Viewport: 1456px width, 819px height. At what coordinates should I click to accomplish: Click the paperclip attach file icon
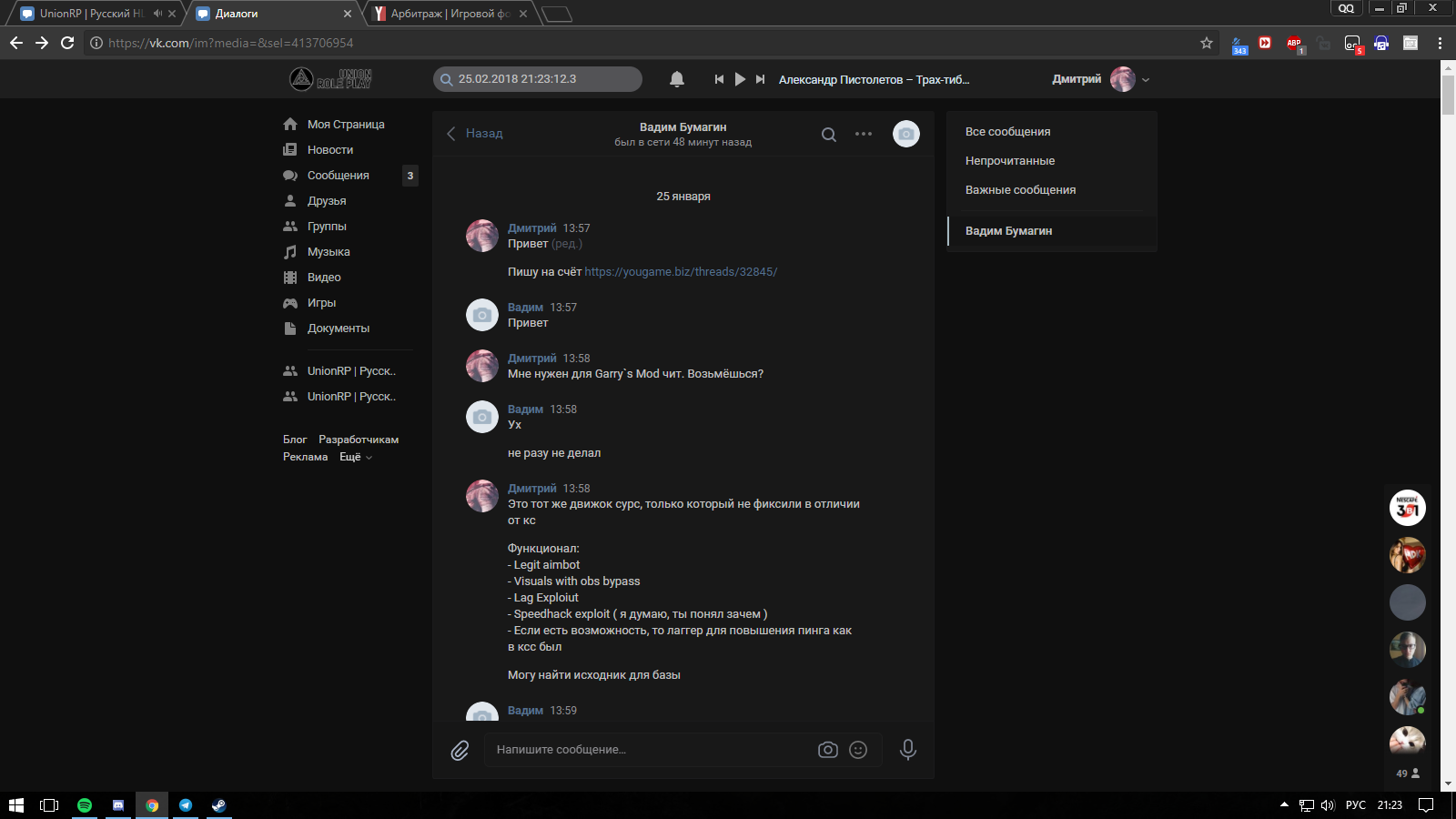(460, 750)
